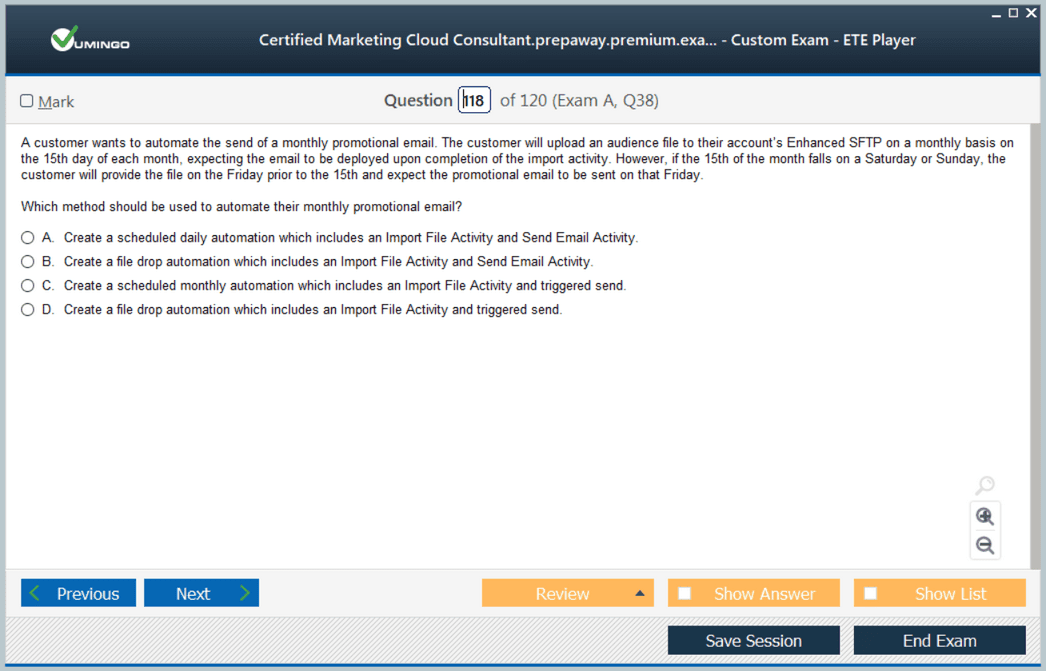The image size is (1046, 671).
Task: Click the question number input field
Action: (474, 100)
